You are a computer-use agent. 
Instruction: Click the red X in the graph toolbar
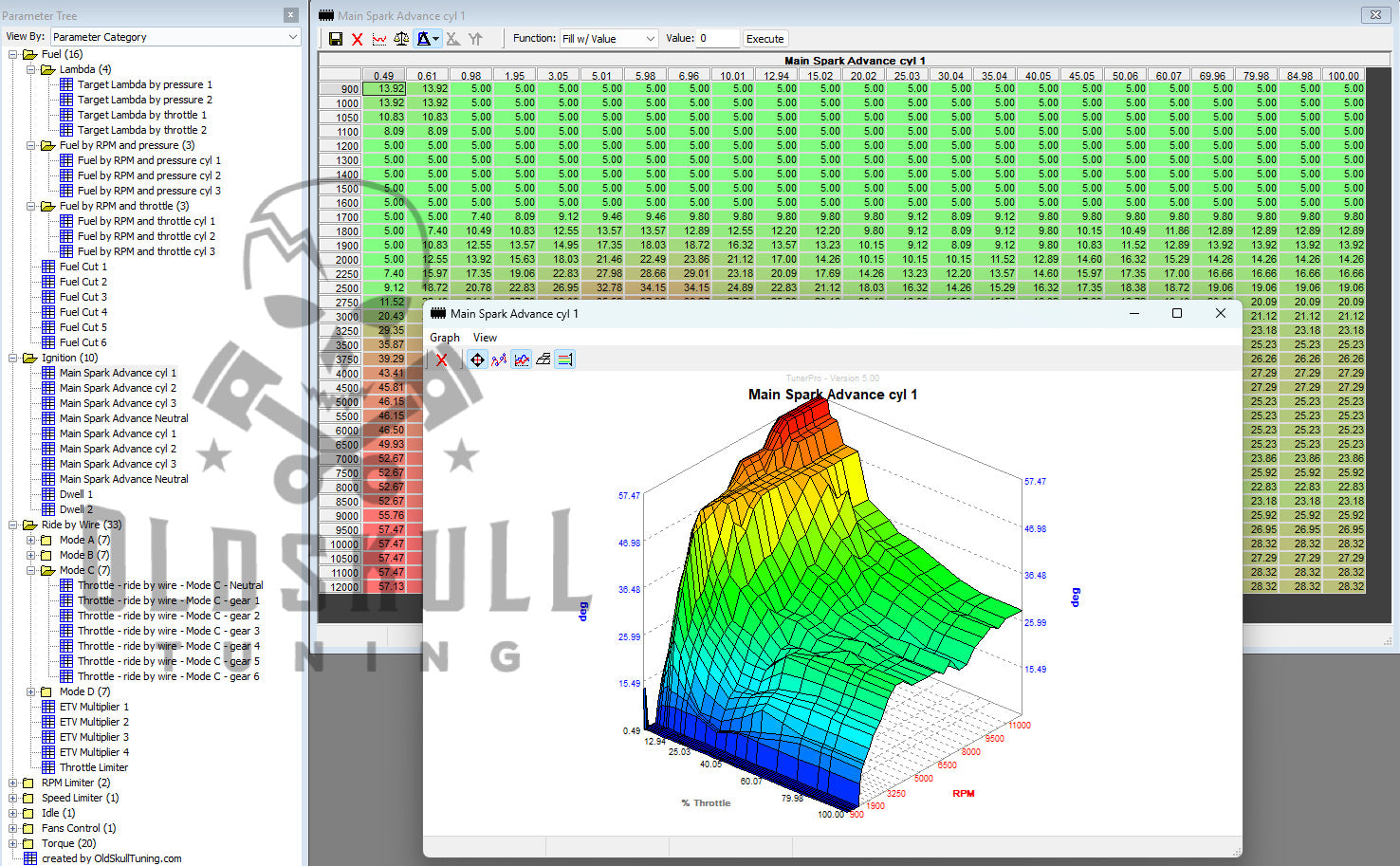point(441,359)
